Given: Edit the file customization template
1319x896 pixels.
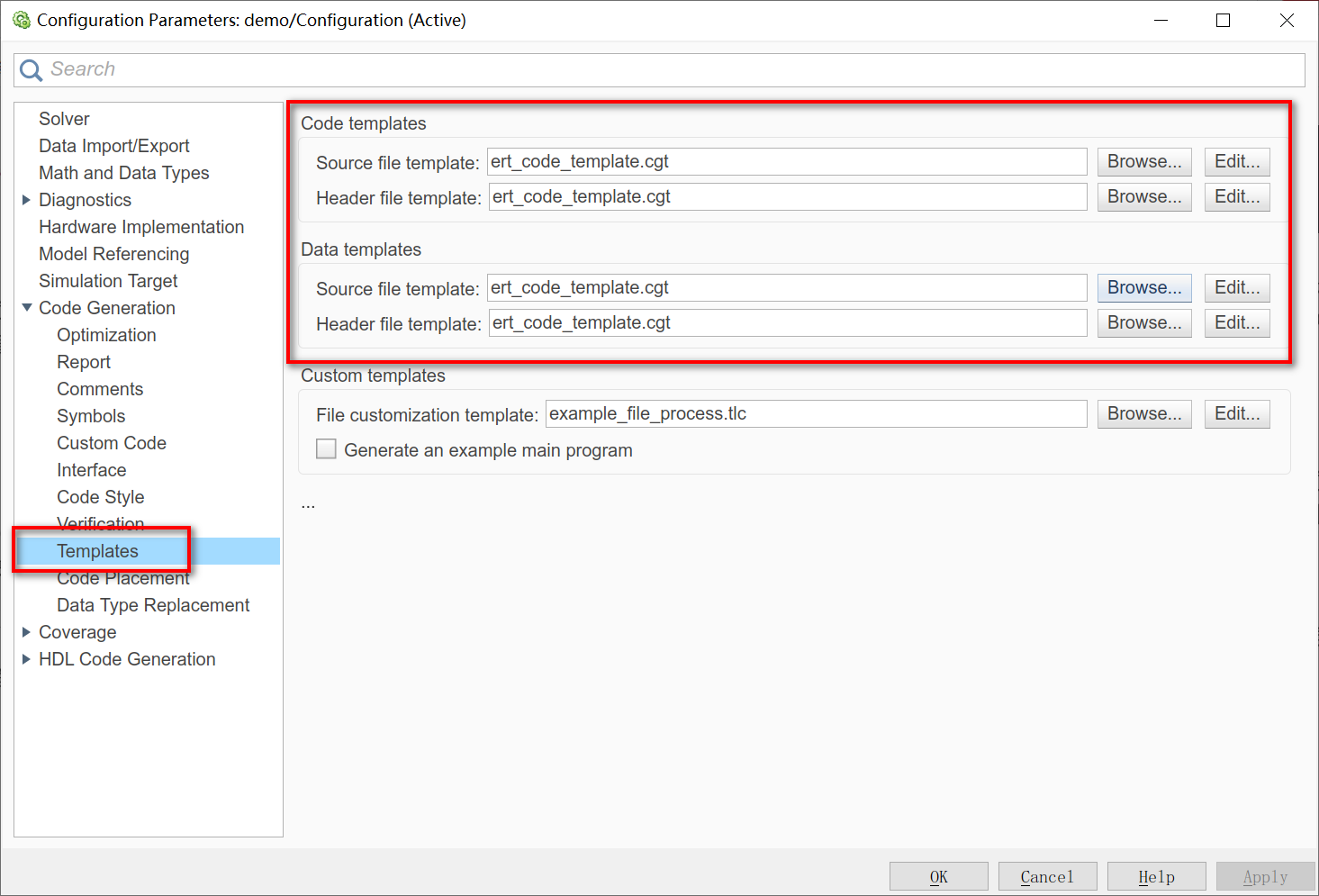Looking at the screenshot, I should point(1236,413).
